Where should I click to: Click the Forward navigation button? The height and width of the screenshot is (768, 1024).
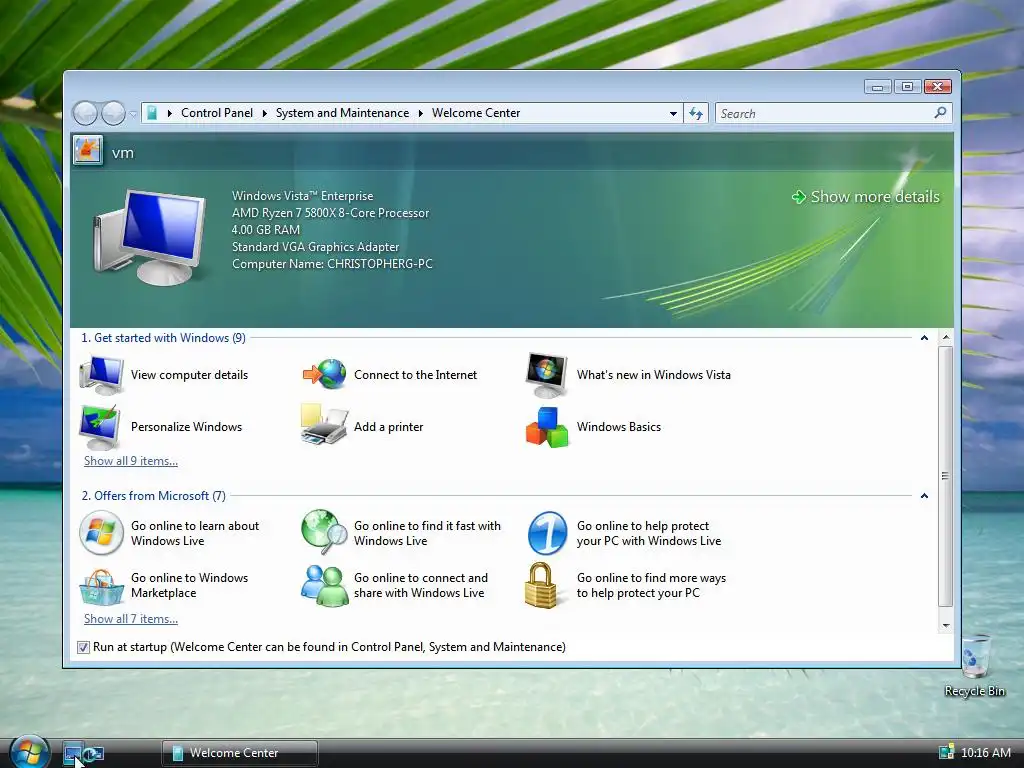[113, 114]
